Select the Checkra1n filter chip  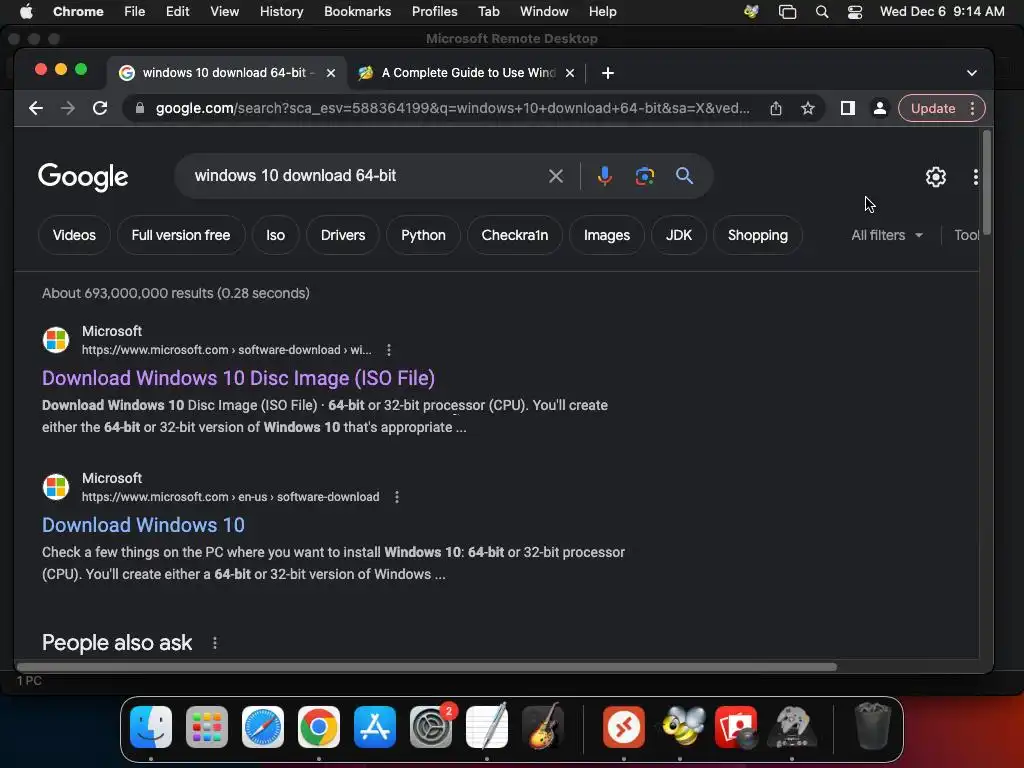[x=515, y=235]
